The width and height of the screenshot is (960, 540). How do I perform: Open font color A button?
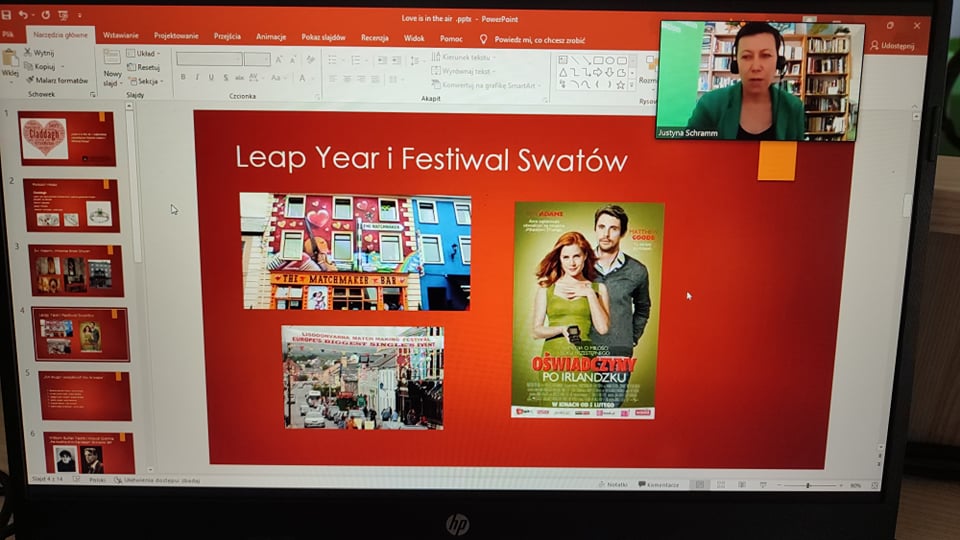(x=302, y=78)
